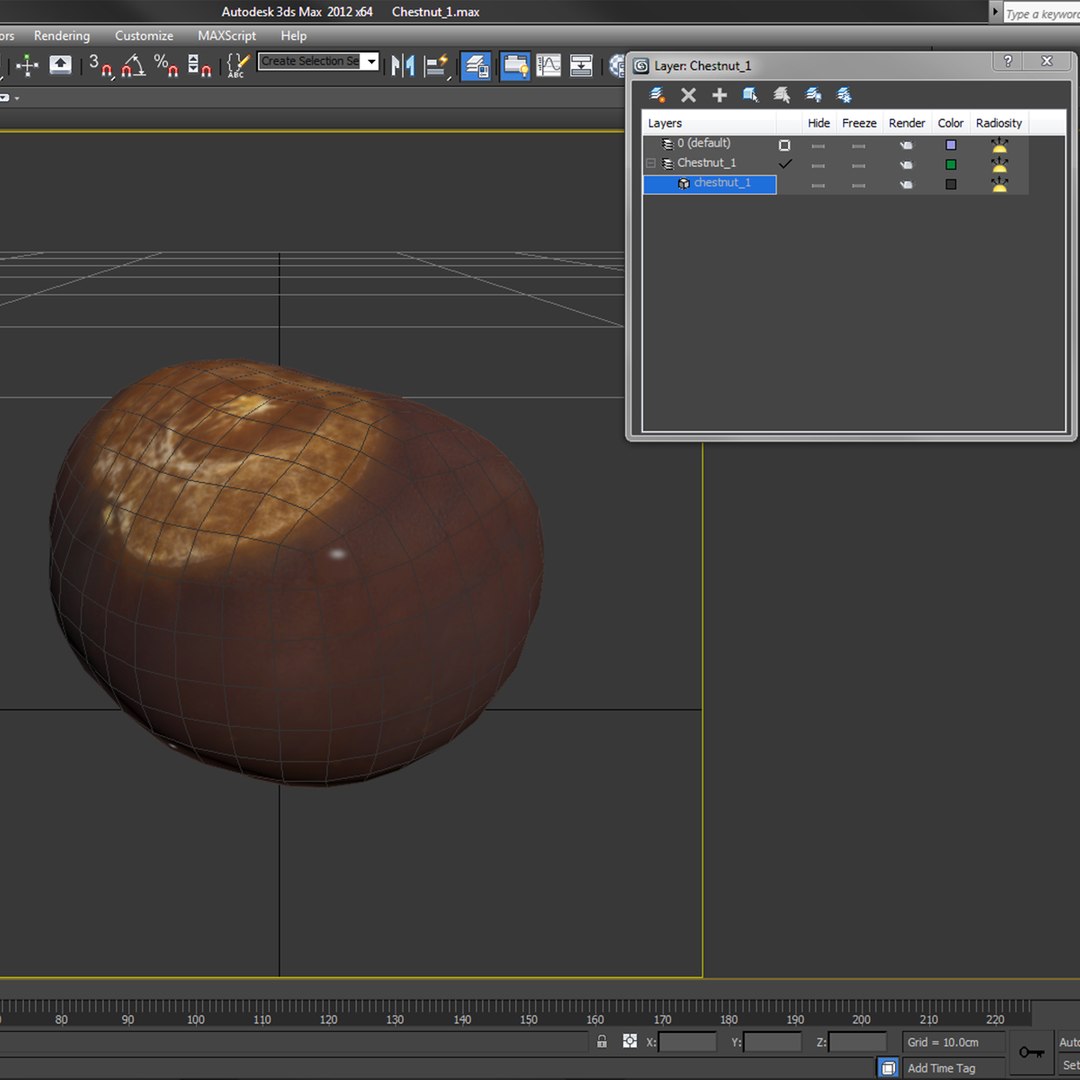
Task: Click the Delete layer X icon
Action: point(688,95)
